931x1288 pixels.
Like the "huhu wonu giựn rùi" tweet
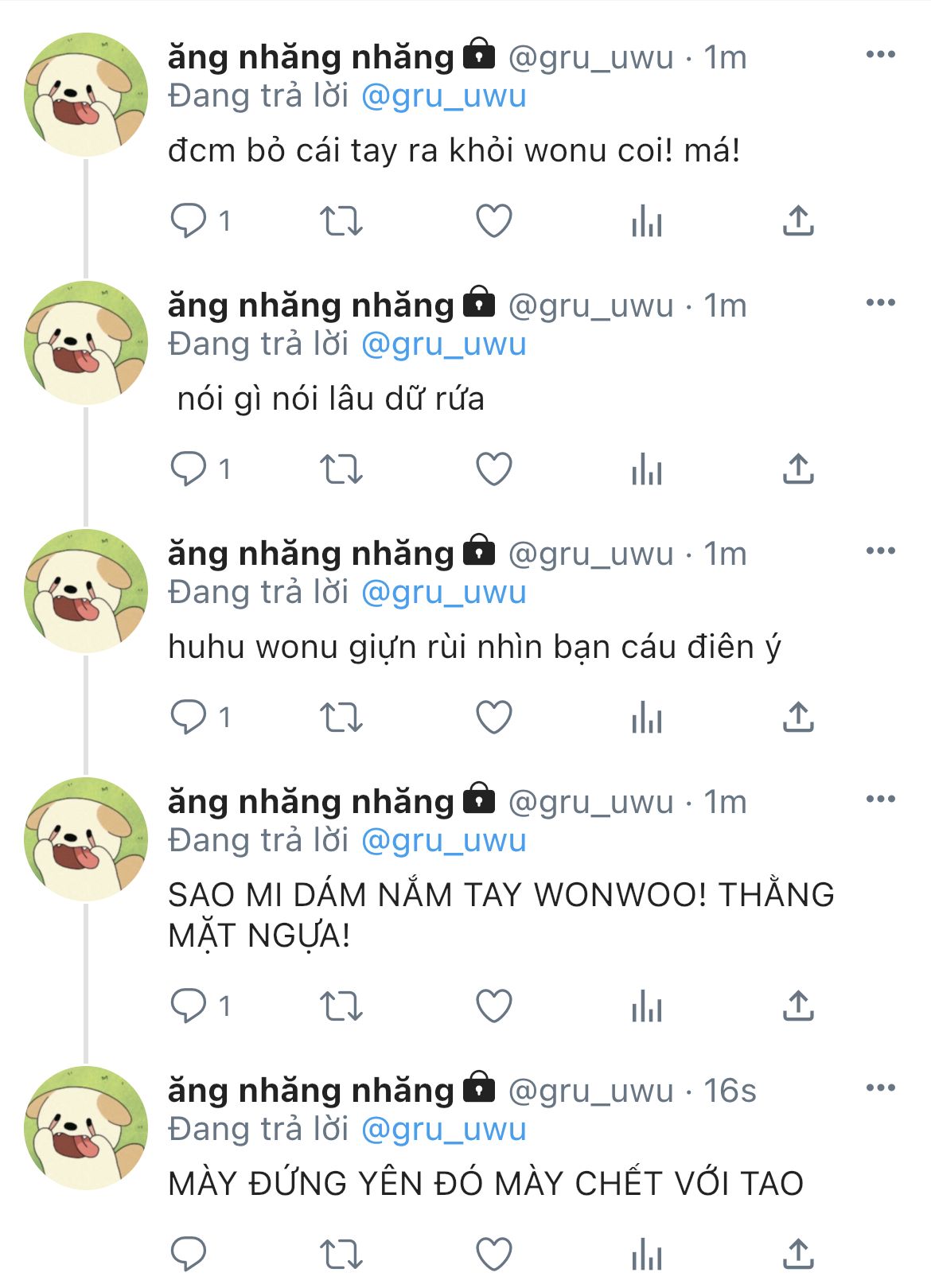pyautogui.click(x=493, y=717)
